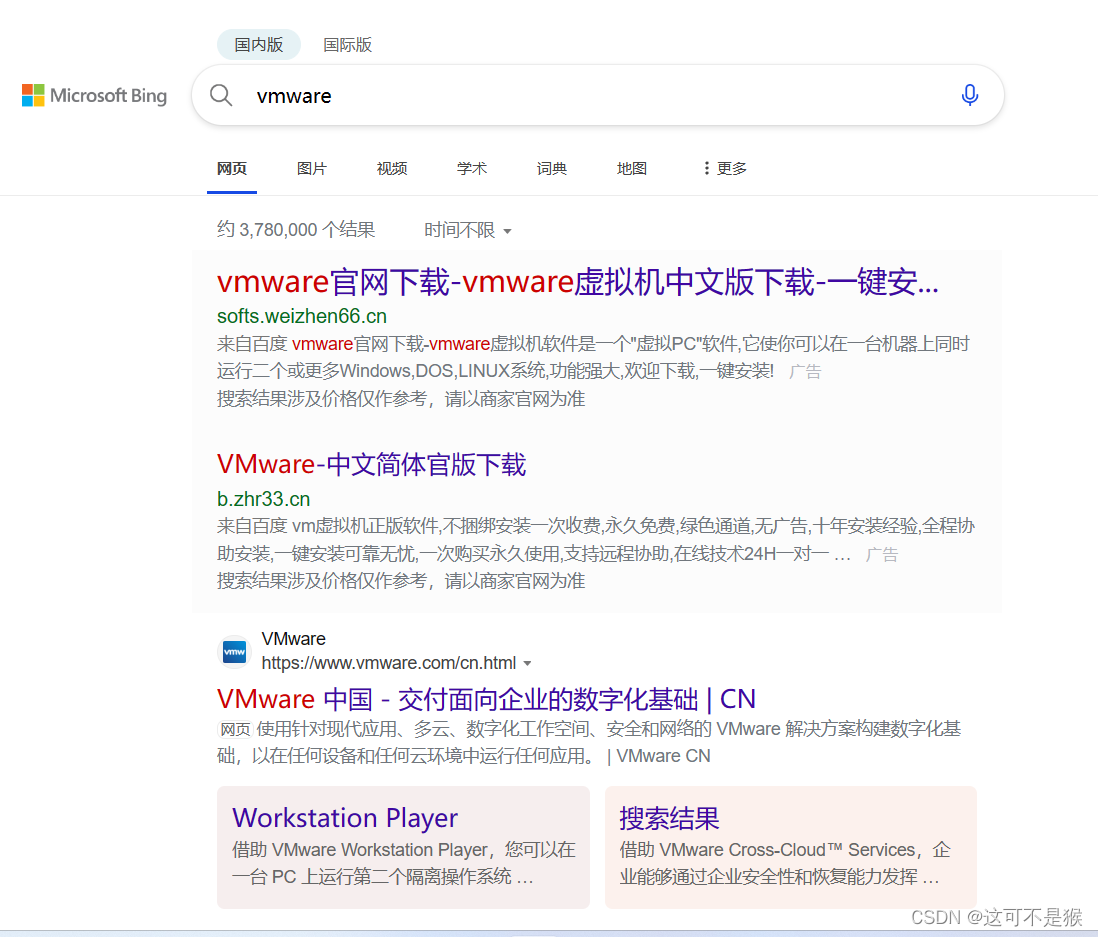Click the VMware site favicon
Viewport: 1098px width, 937px height.
tap(234, 652)
